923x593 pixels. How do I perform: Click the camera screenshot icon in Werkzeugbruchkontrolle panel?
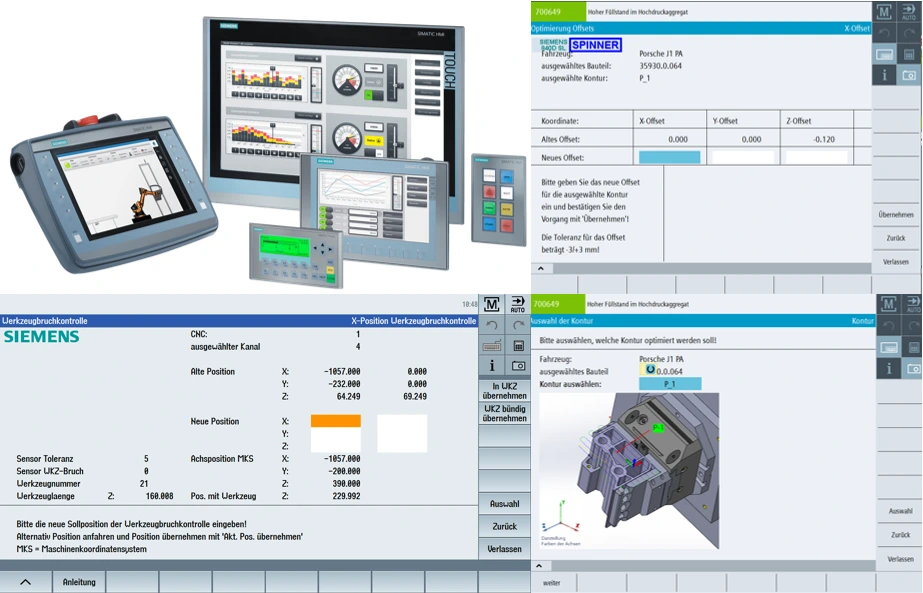point(518,366)
